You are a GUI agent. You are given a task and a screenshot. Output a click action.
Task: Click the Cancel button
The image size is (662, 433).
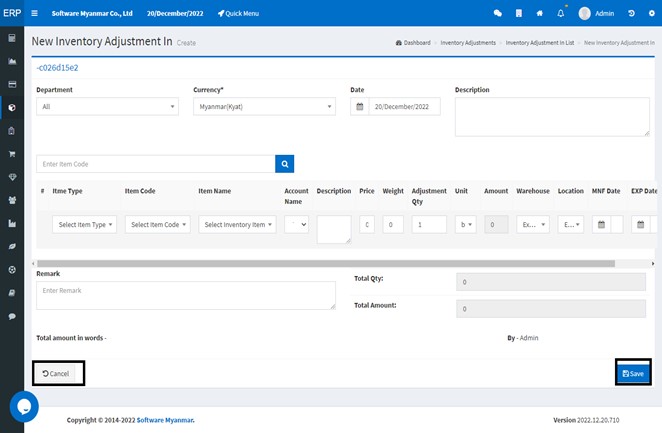55,373
